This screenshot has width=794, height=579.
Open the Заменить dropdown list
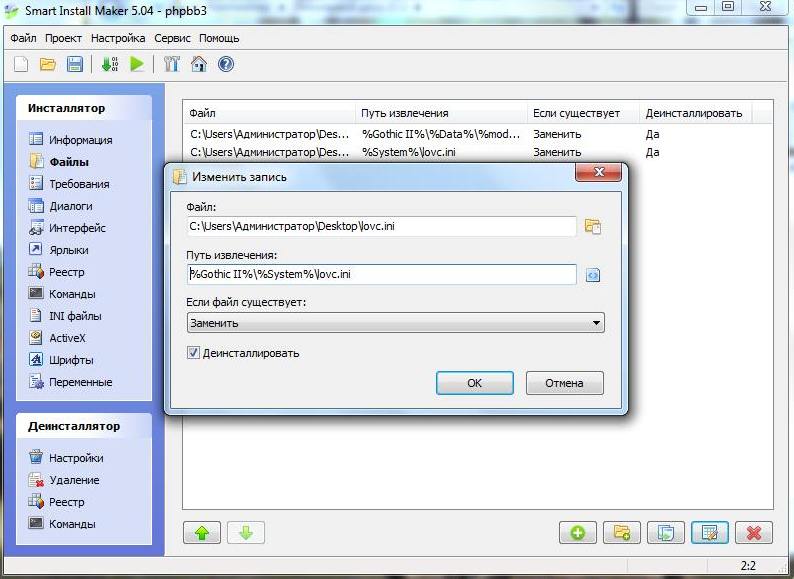click(395, 323)
